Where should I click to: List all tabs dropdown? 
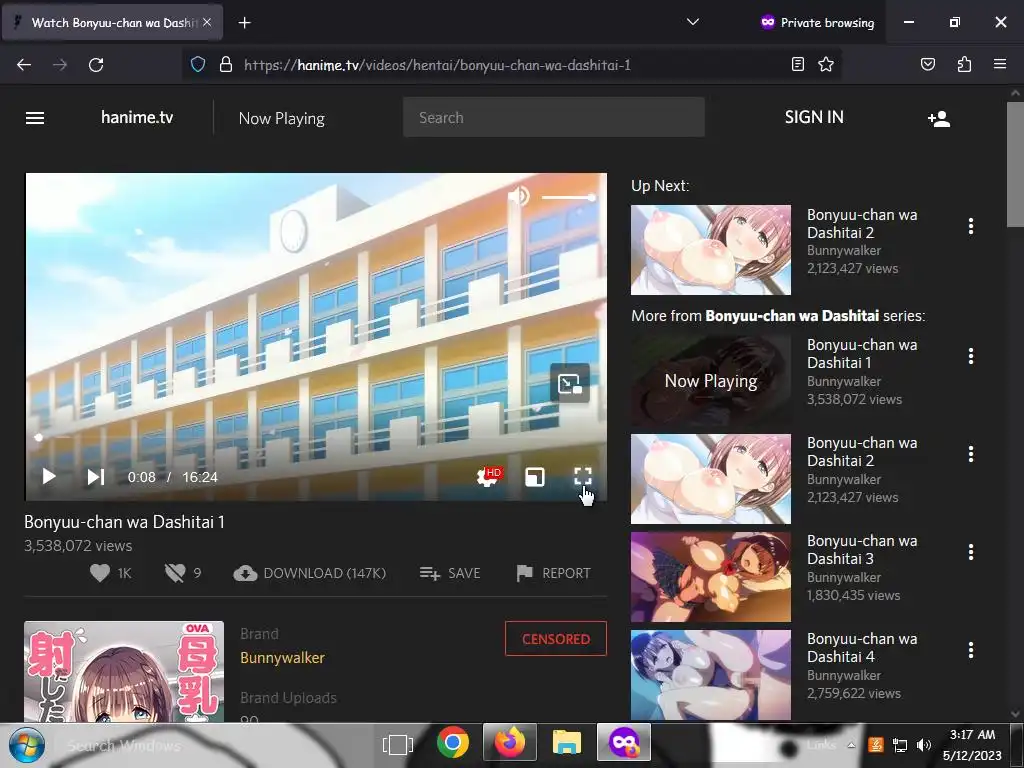(693, 22)
